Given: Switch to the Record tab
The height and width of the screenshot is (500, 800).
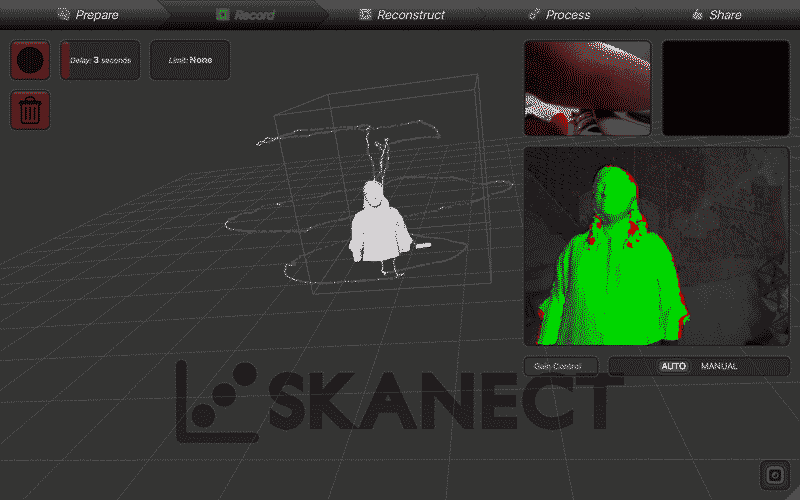Looking at the screenshot, I should (246, 14).
